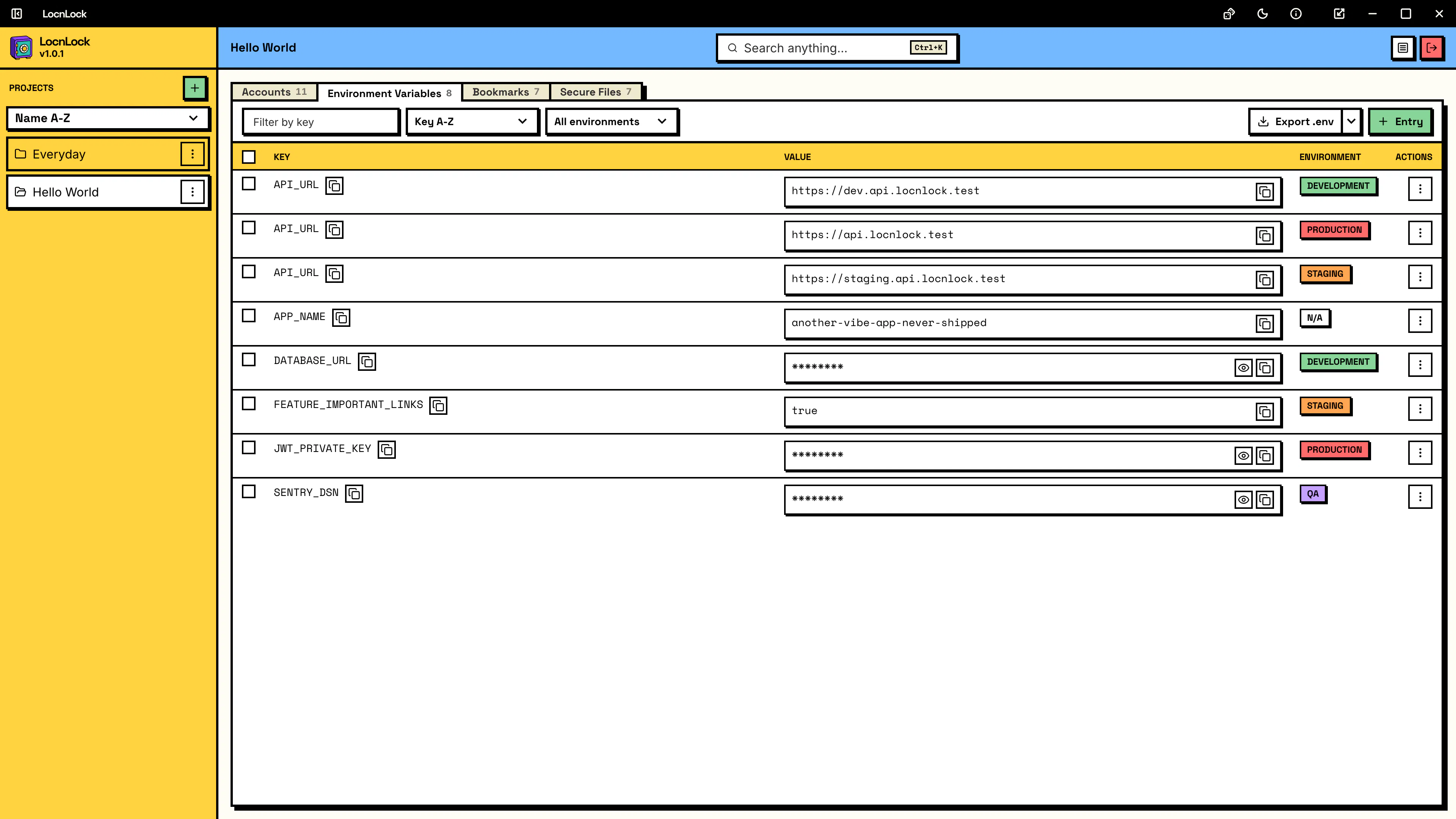Click the Export .env button
The height and width of the screenshot is (819, 1456).
(1296, 121)
